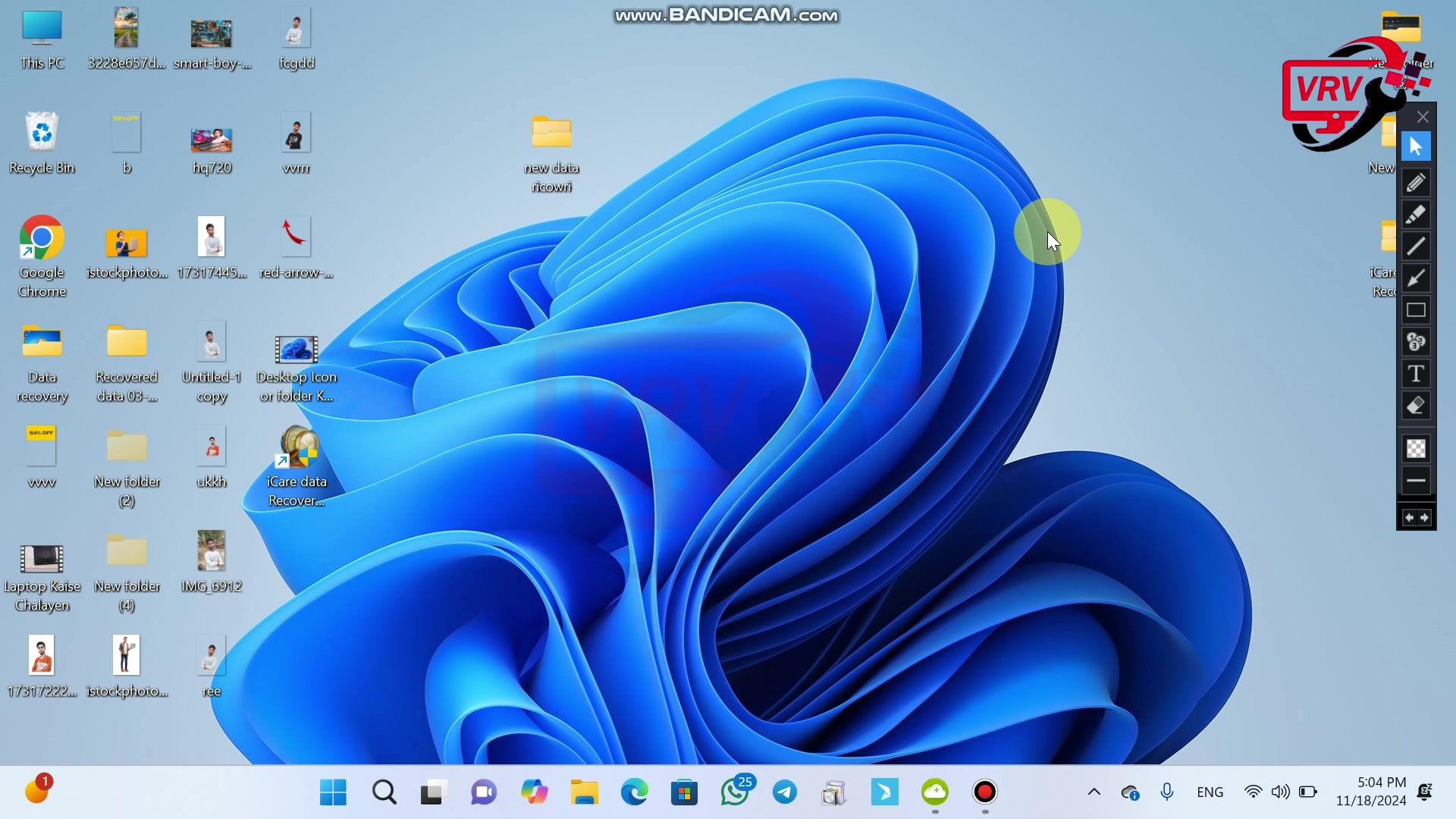Click the Bandicam record button on taskbar
This screenshot has width=1456, height=819.
pos(984,792)
